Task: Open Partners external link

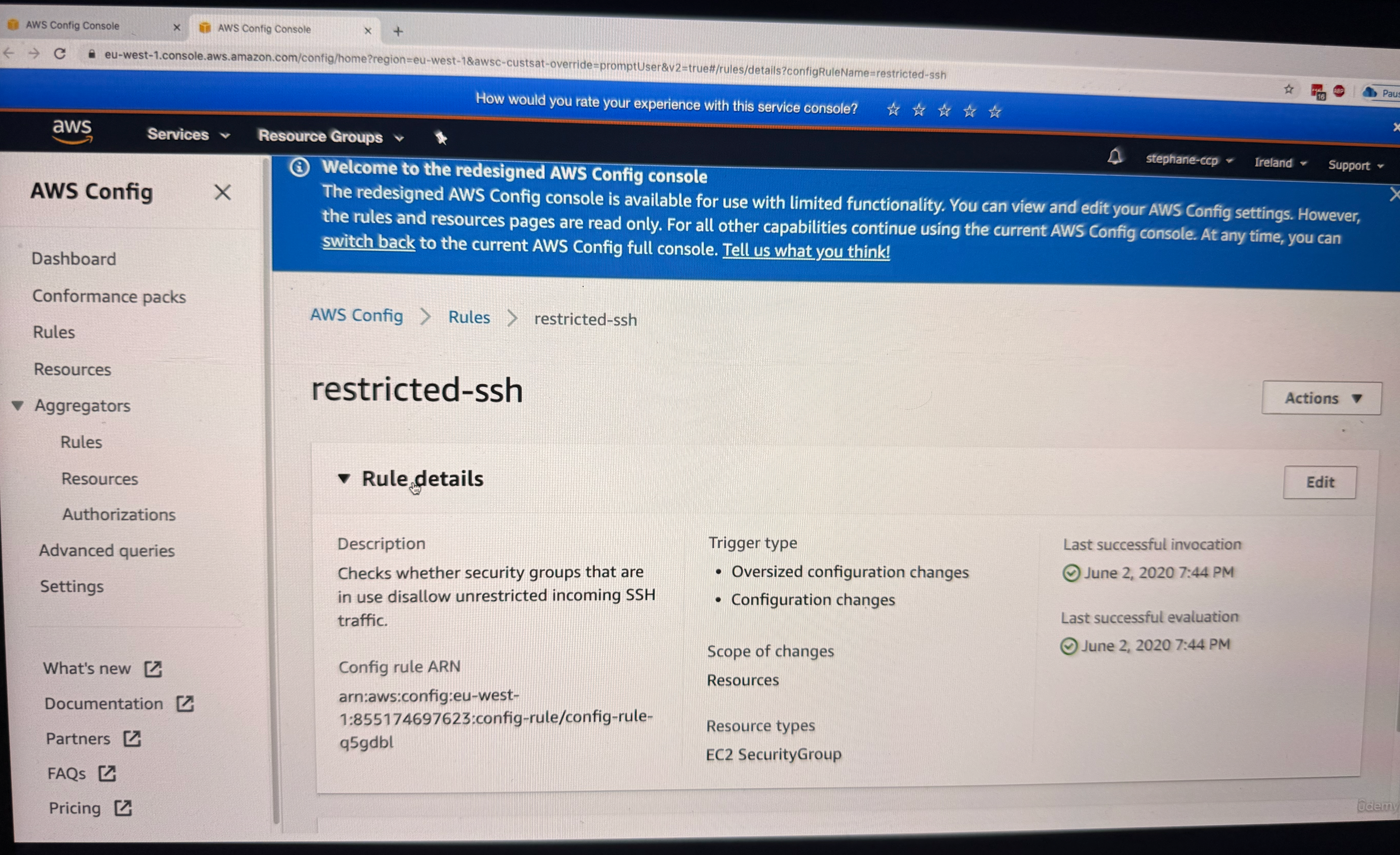Action: point(93,739)
